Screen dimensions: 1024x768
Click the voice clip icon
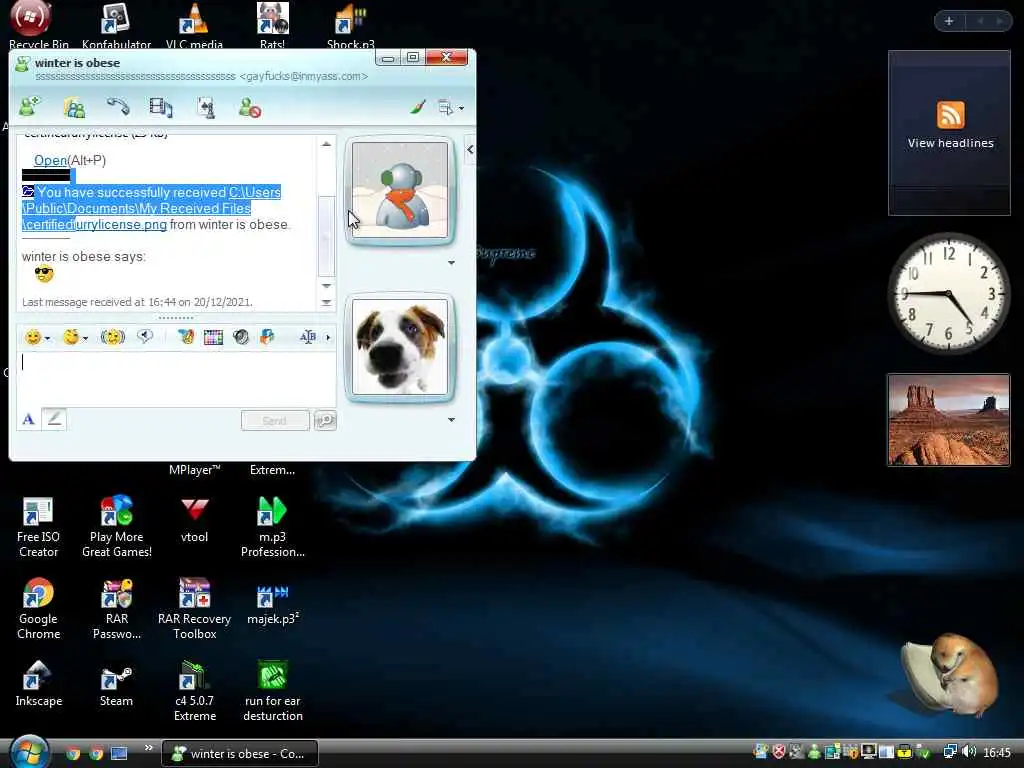coord(145,336)
